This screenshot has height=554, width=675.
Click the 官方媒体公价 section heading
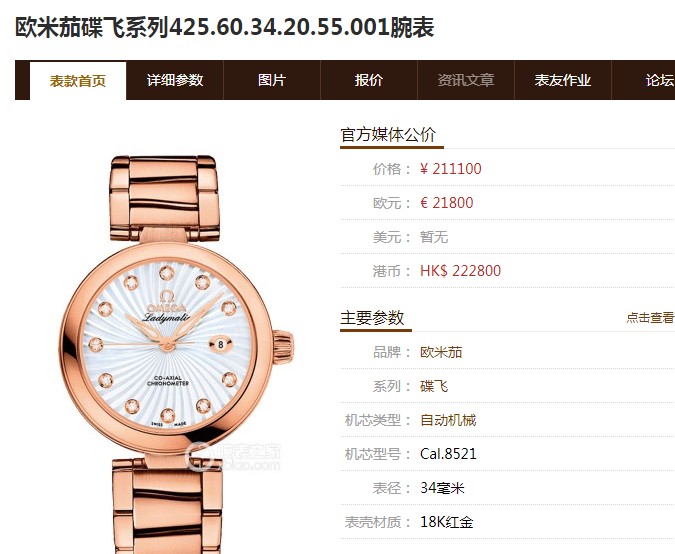coord(388,135)
